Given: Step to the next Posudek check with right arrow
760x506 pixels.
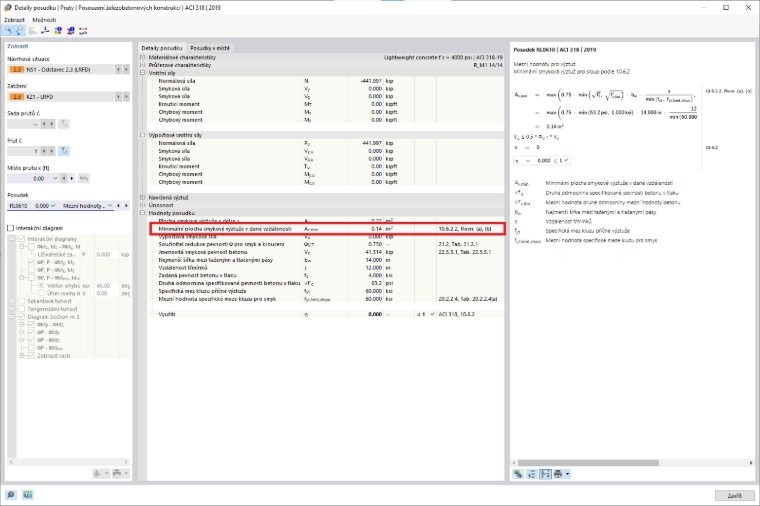Looking at the screenshot, I should (x=126, y=206).
